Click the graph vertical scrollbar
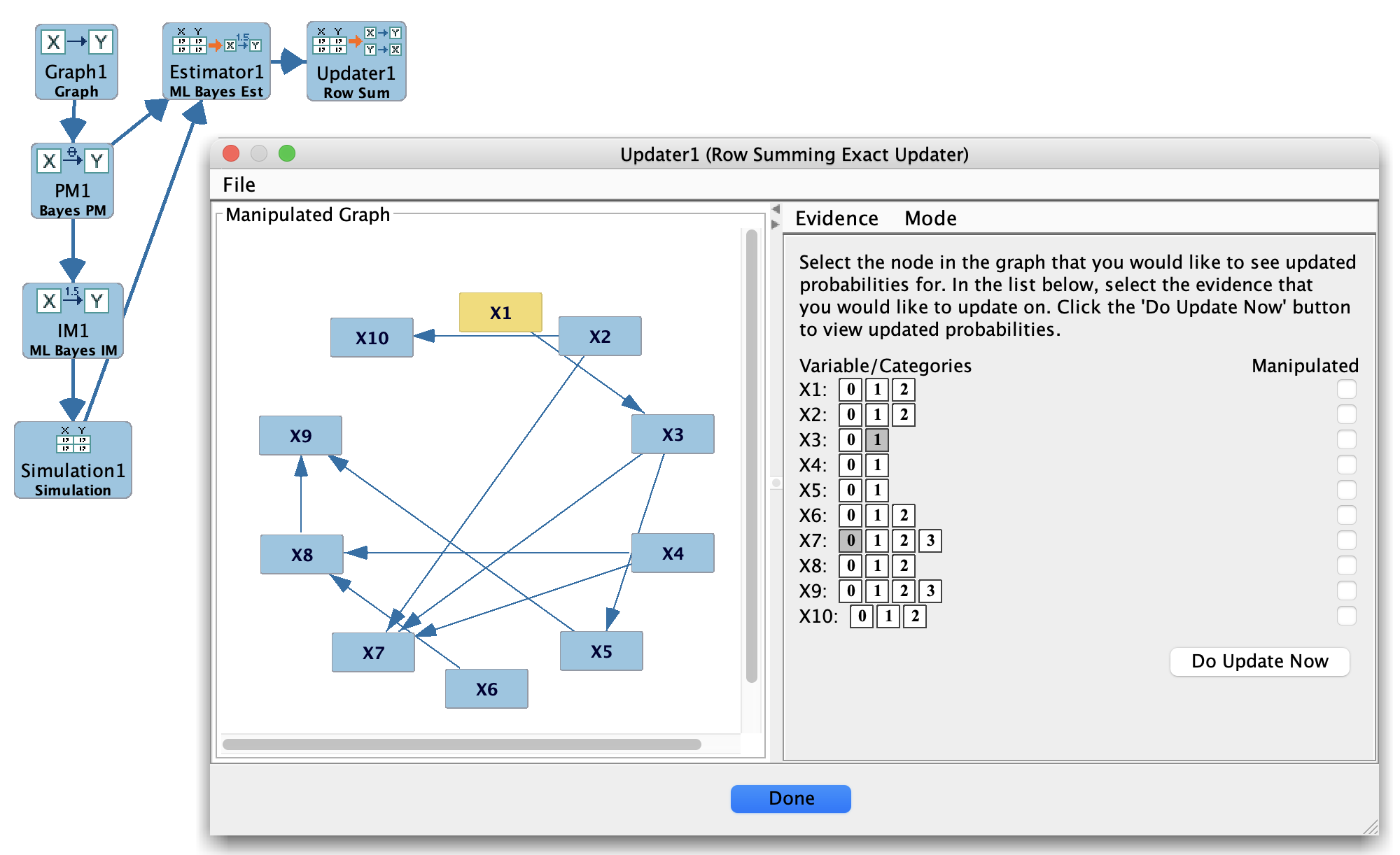The width and height of the screenshot is (1400, 855). pyautogui.click(x=752, y=455)
